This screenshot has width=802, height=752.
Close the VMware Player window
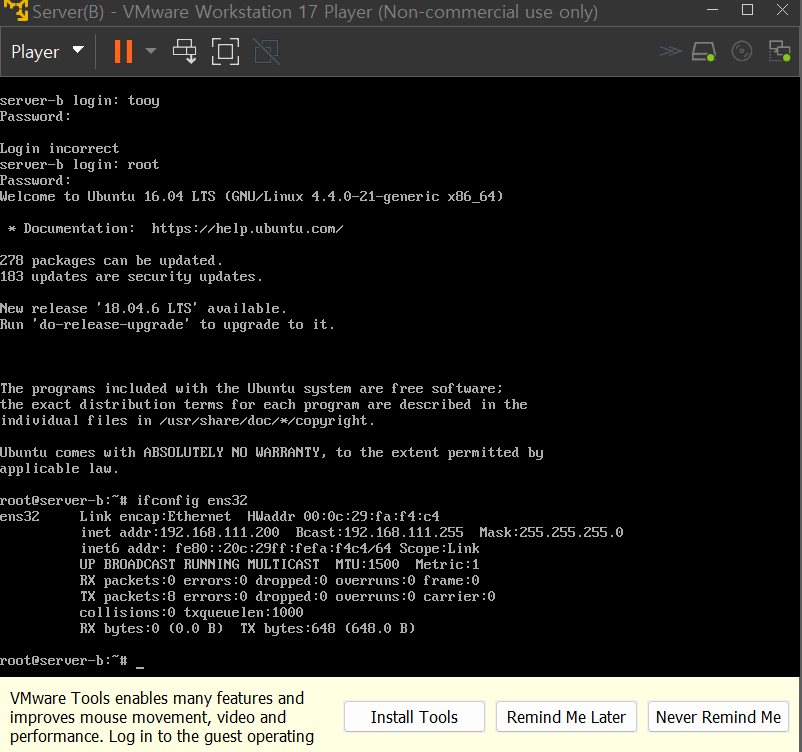783,10
